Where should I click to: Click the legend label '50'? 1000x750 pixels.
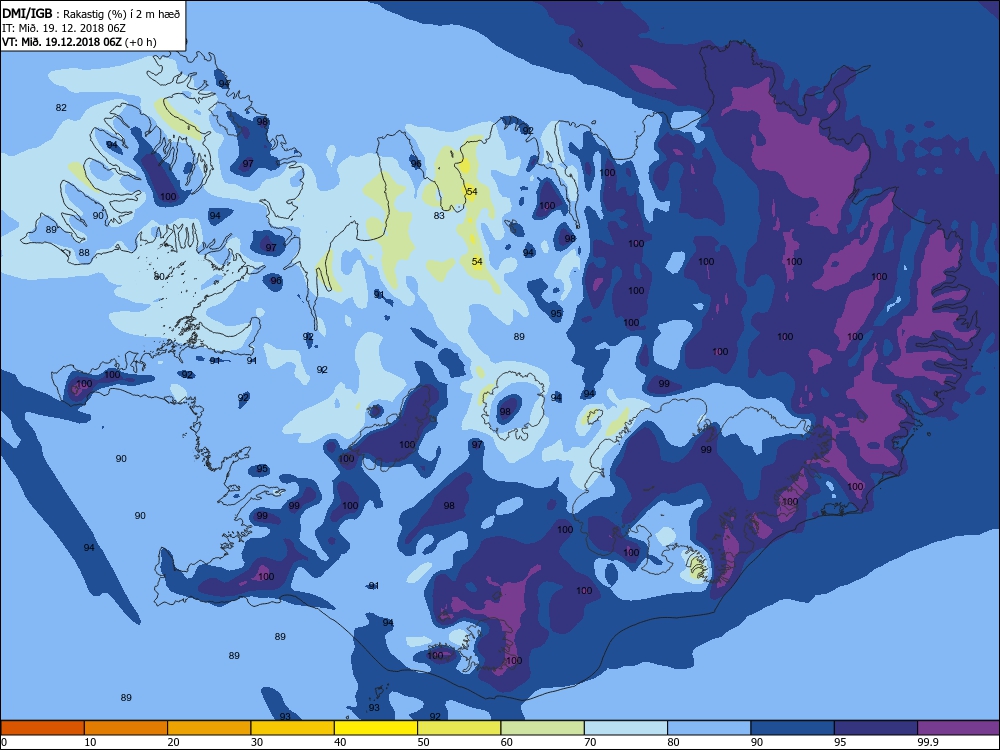(x=423, y=742)
